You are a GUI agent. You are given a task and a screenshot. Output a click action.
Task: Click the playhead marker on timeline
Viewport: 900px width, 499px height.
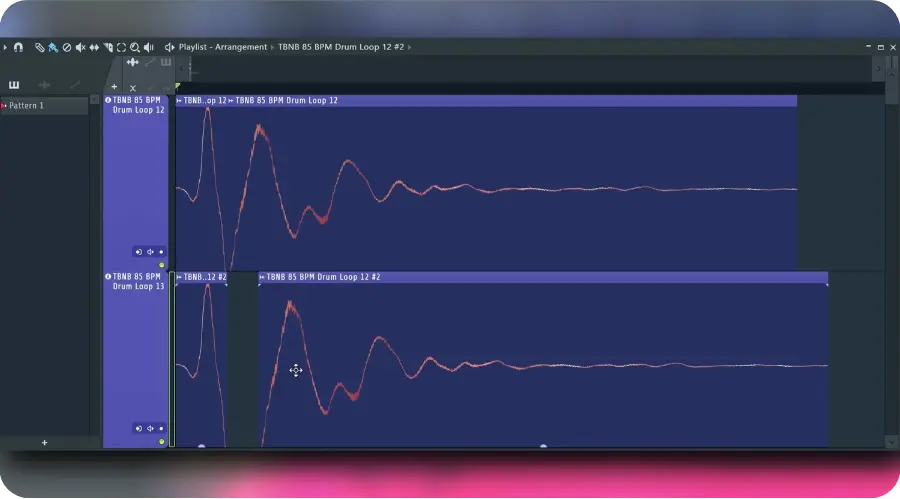[x=178, y=87]
